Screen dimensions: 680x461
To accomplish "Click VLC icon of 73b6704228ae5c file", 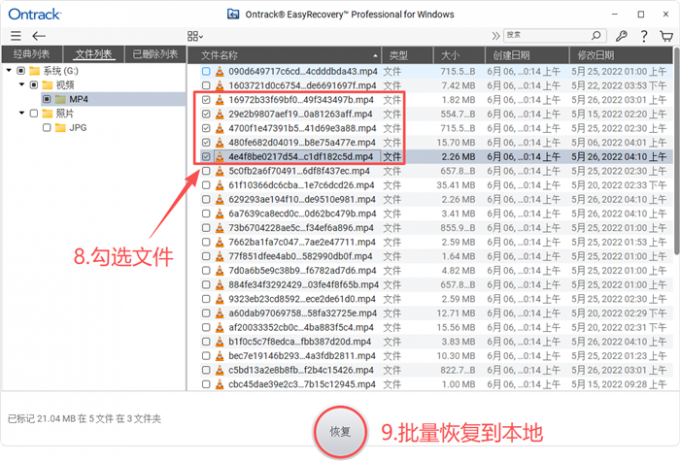I will pos(220,228).
